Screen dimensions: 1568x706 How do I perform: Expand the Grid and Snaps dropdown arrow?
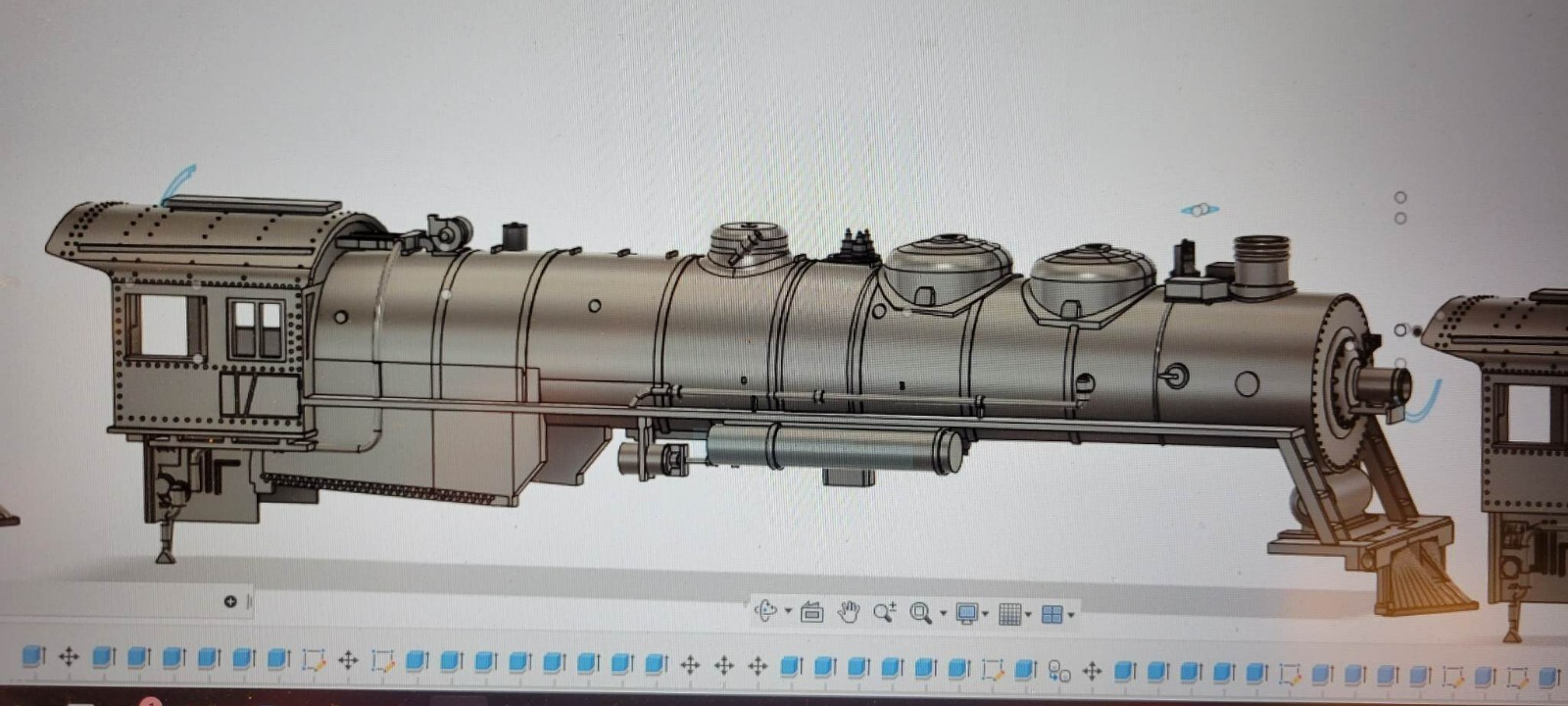pos(1028,615)
